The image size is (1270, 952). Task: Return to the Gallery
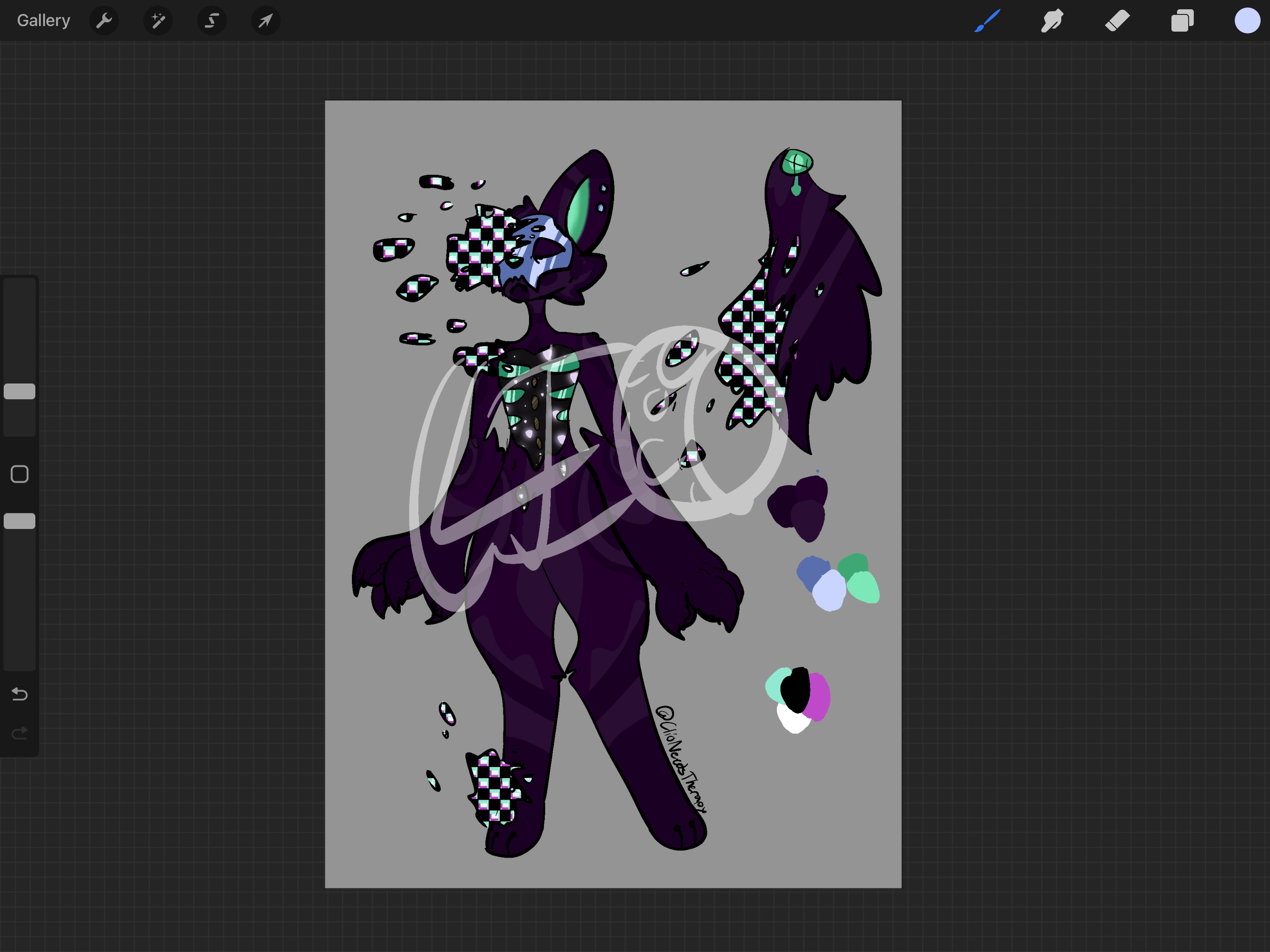coord(43,20)
